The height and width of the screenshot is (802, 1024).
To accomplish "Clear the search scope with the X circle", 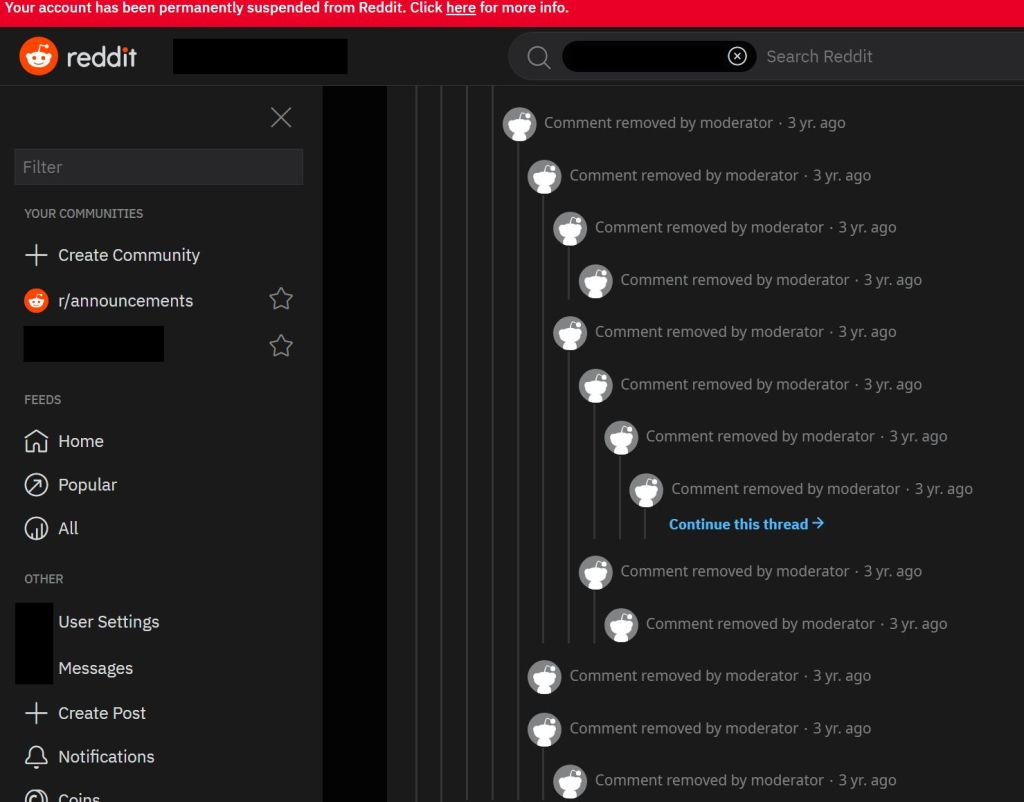I will (737, 56).
